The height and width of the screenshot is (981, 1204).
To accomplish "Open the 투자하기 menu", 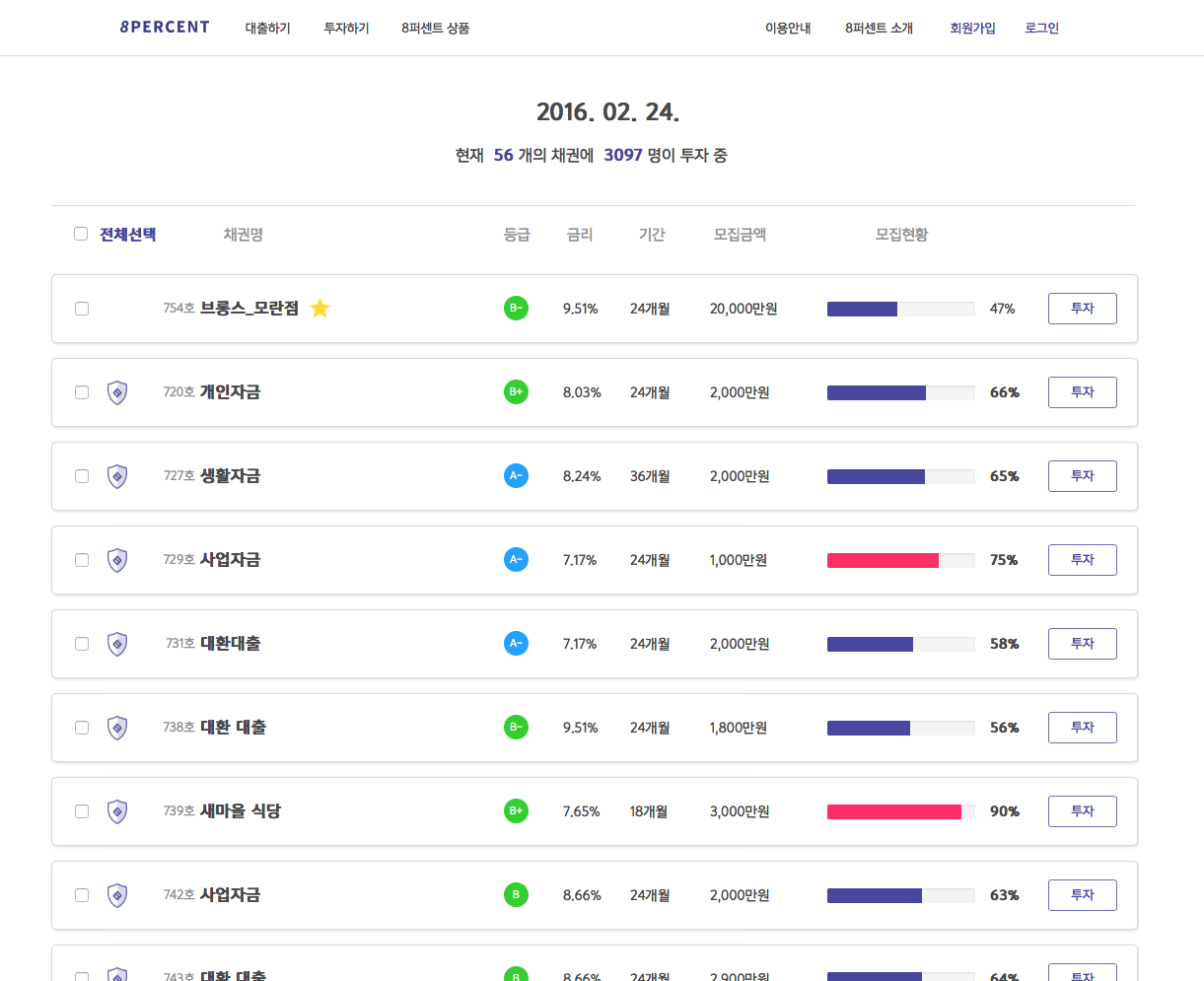I will [345, 29].
